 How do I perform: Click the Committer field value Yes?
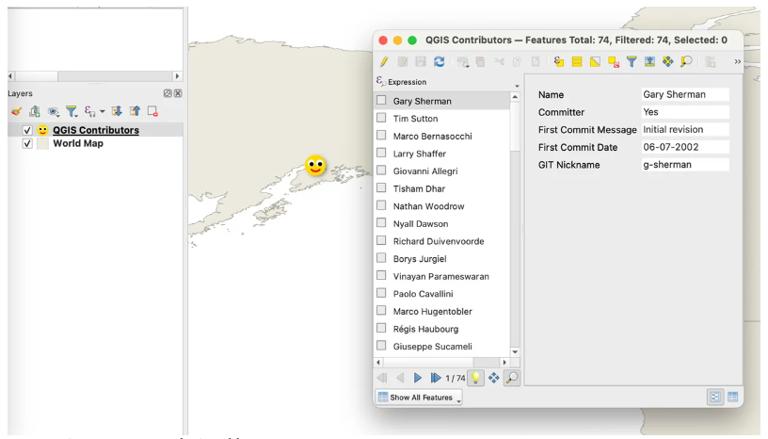click(685, 112)
